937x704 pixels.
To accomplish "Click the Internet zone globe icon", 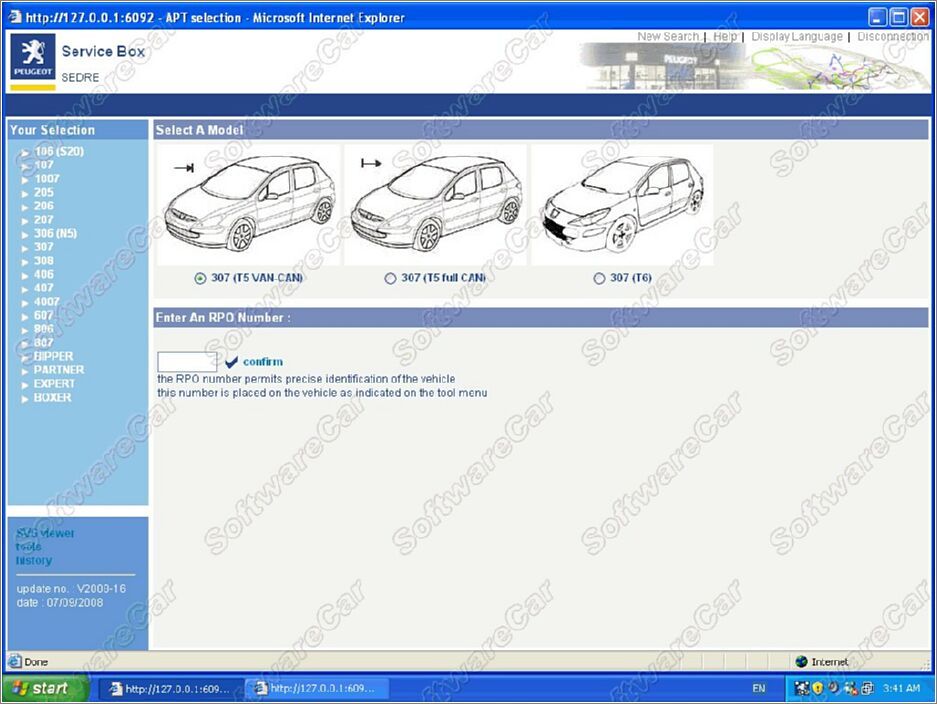I will tap(801, 662).
